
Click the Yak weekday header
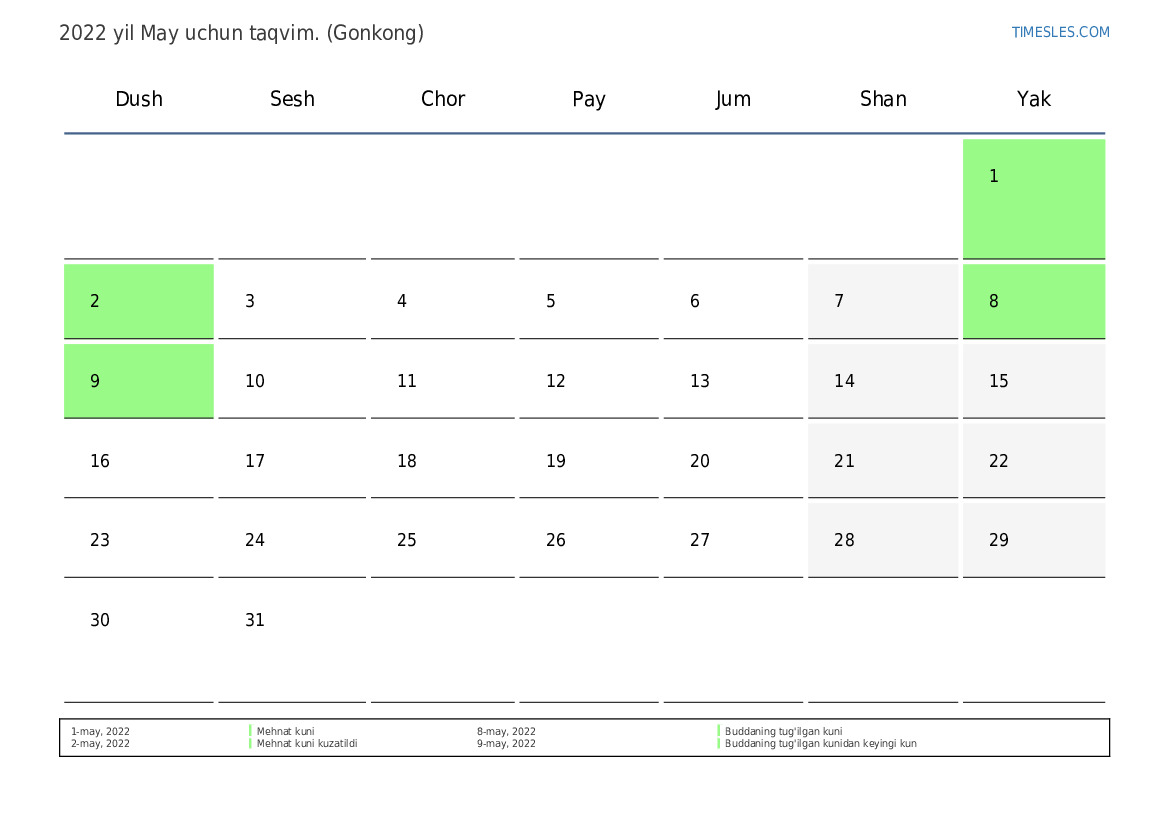tap(1033, 99)
